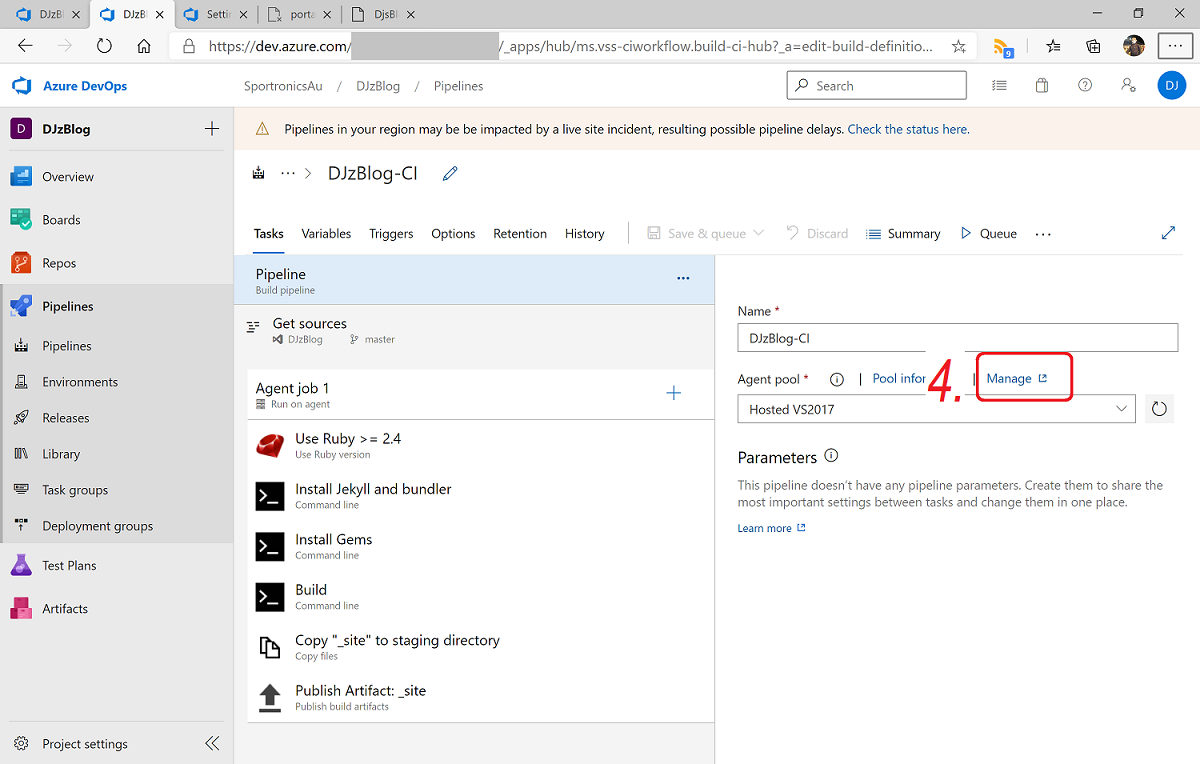Show Agent pool info tooltip icon
Viewport: 1200px width, 764px height.
click(837, 379)
